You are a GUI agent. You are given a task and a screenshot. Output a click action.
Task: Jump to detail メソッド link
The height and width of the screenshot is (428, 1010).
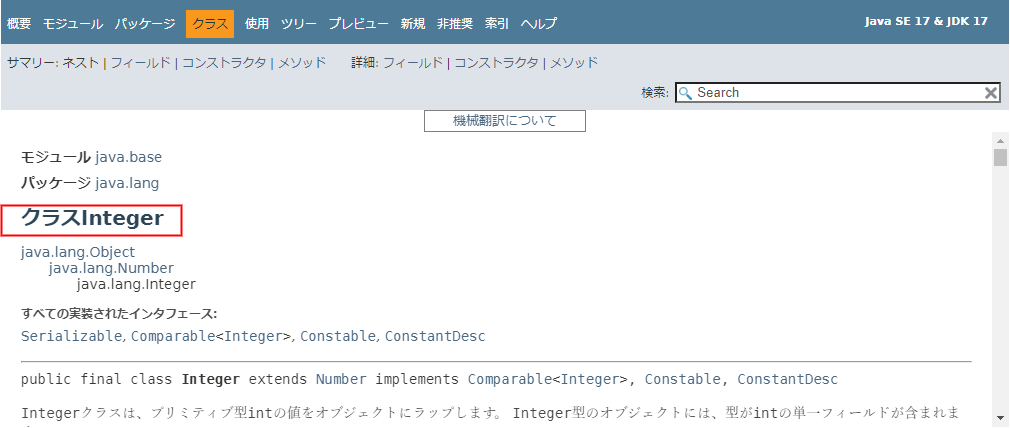pos(575,63)
